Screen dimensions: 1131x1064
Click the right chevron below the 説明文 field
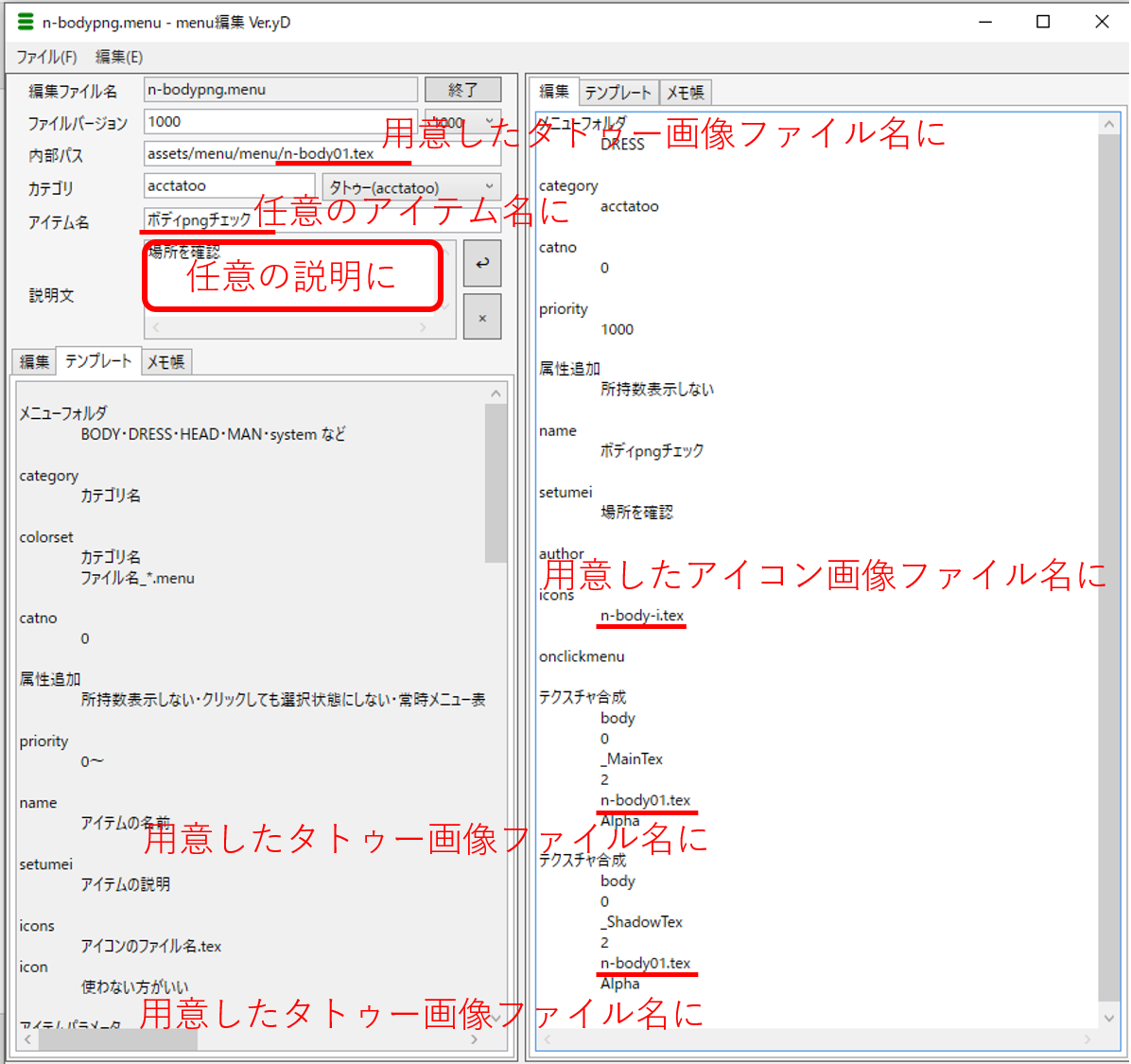point(423,326)
